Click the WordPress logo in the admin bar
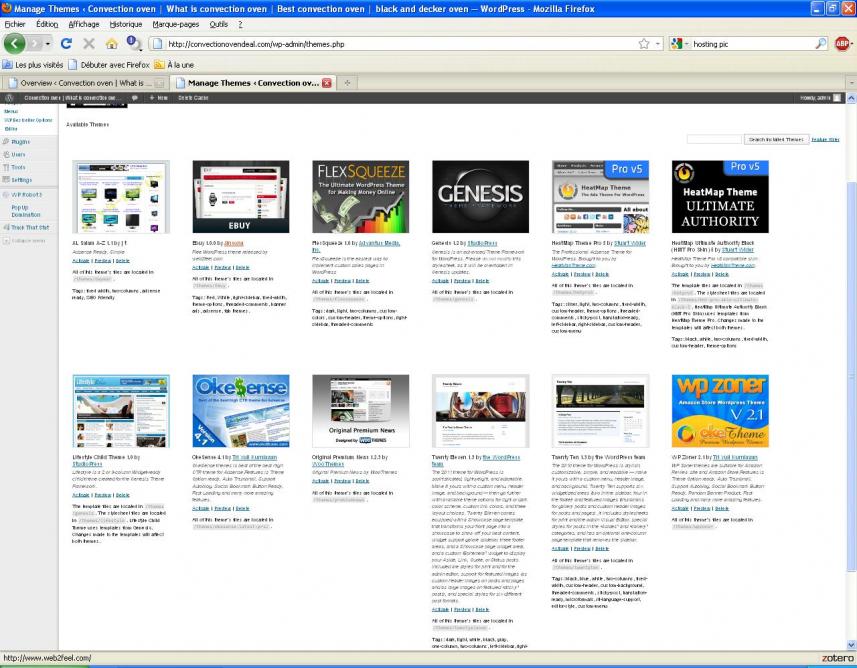Image resolution: width=857 pixels, height=668 pixels. tap(9, 98)
